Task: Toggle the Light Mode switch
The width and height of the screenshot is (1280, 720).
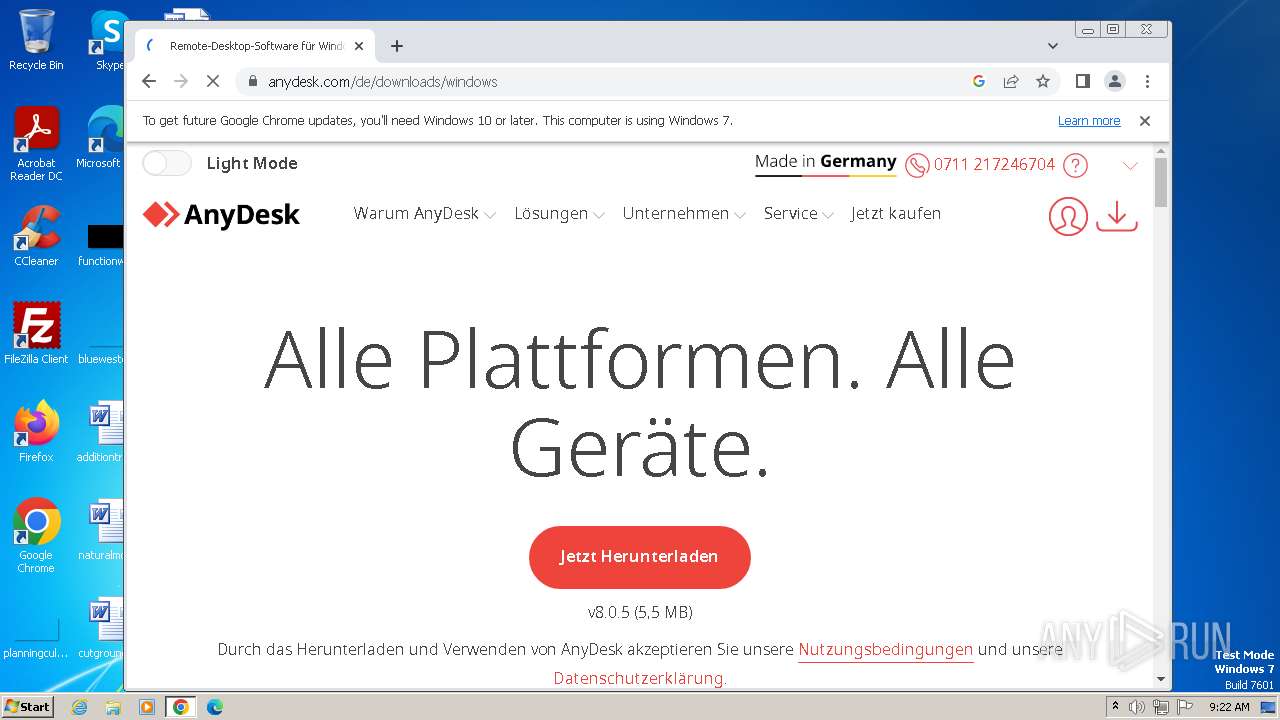Action: coord(166,163)
